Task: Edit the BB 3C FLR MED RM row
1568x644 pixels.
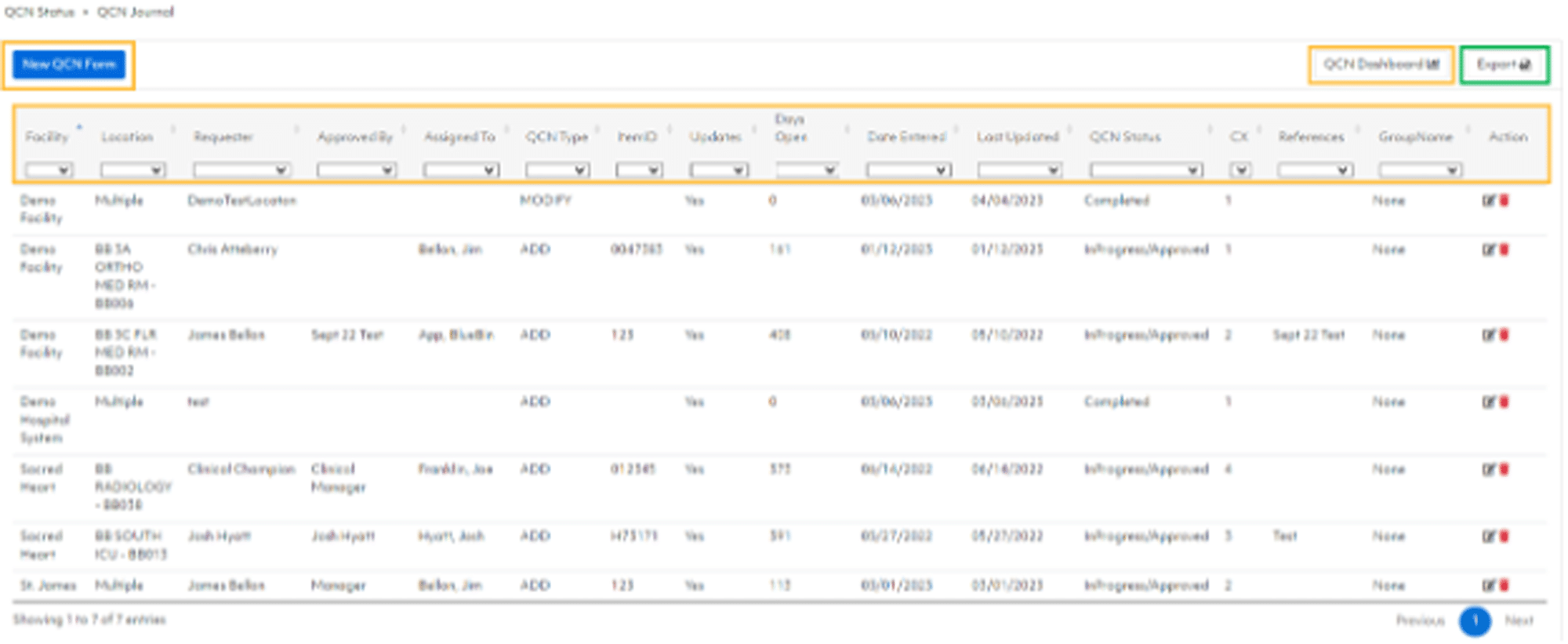Action: tap(1488, 335)
